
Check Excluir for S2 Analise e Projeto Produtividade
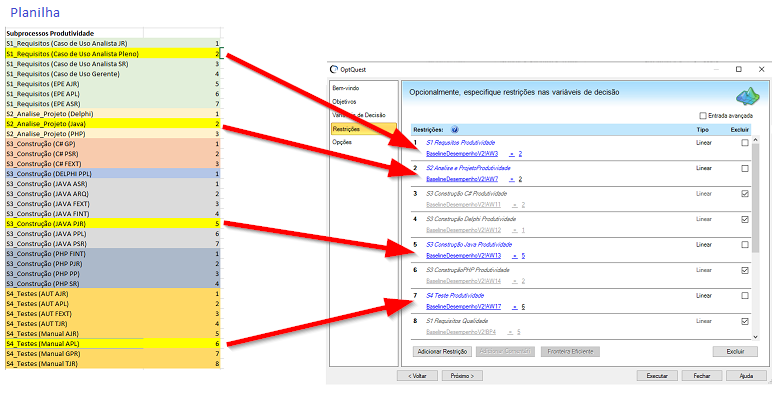745,168
